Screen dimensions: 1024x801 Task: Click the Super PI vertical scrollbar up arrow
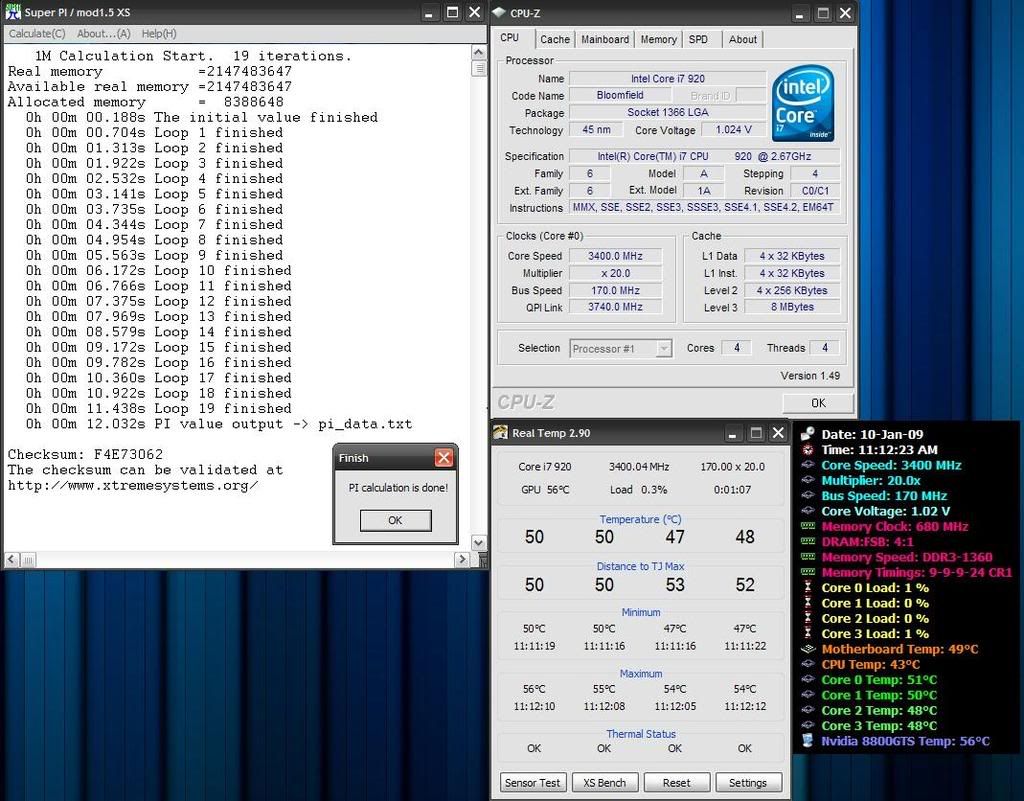479,52
